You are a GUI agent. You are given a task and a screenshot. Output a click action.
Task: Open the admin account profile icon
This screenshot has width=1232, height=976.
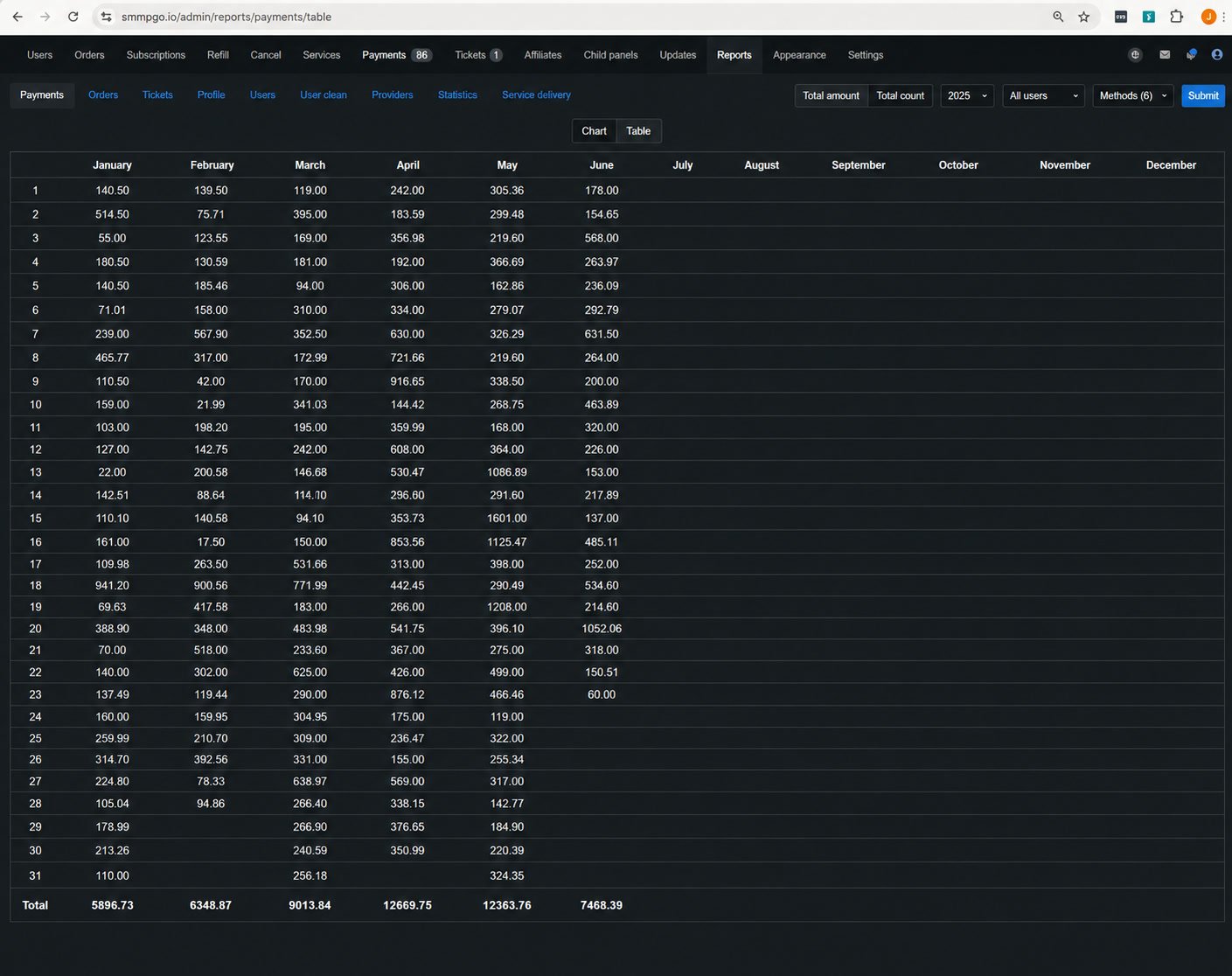pos(1217,54)
